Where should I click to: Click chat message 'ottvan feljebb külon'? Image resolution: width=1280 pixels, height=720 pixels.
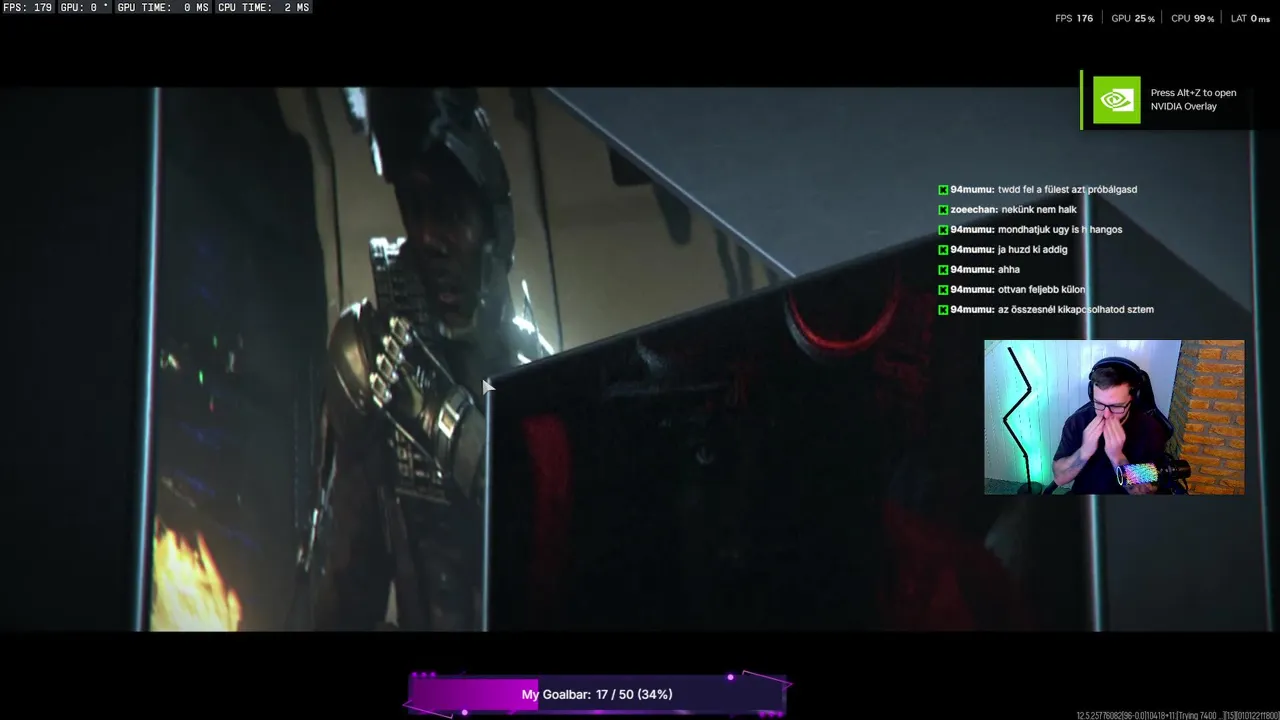pyautogui.click(x=1041, y=289)
